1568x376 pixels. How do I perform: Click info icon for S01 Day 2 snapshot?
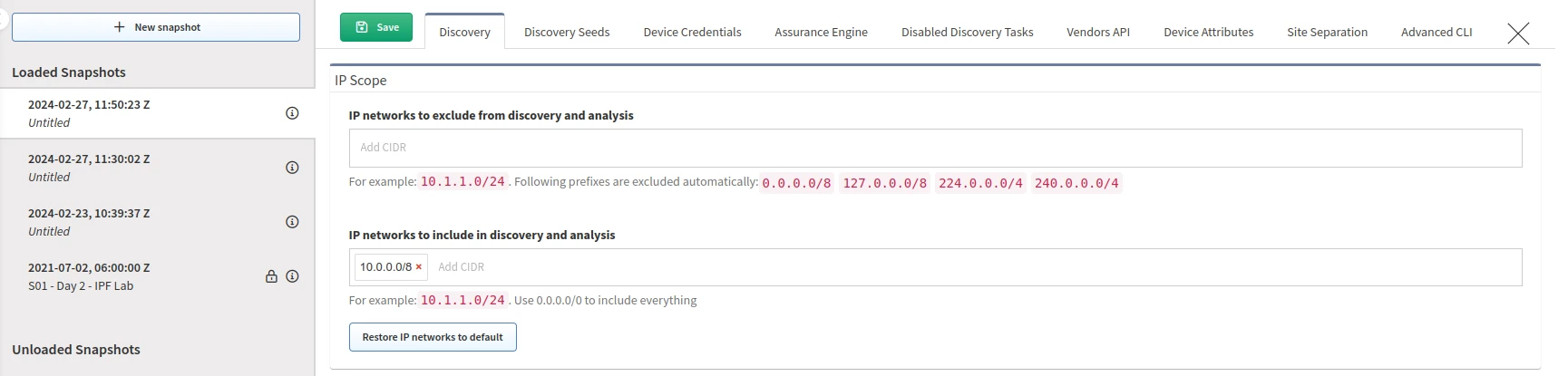[292, 276]
